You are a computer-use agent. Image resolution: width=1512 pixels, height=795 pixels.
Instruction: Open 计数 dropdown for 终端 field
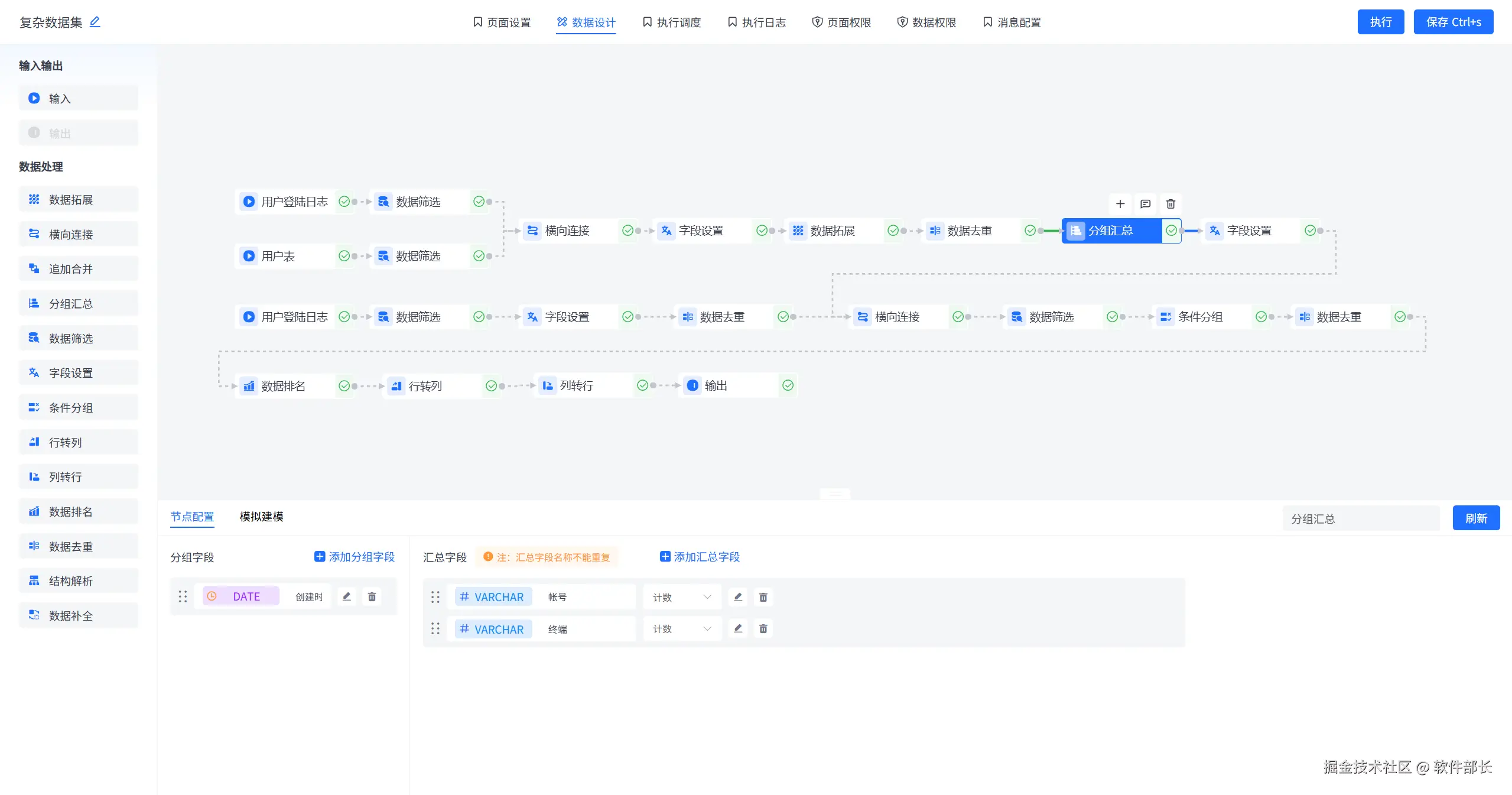[682, 629]
